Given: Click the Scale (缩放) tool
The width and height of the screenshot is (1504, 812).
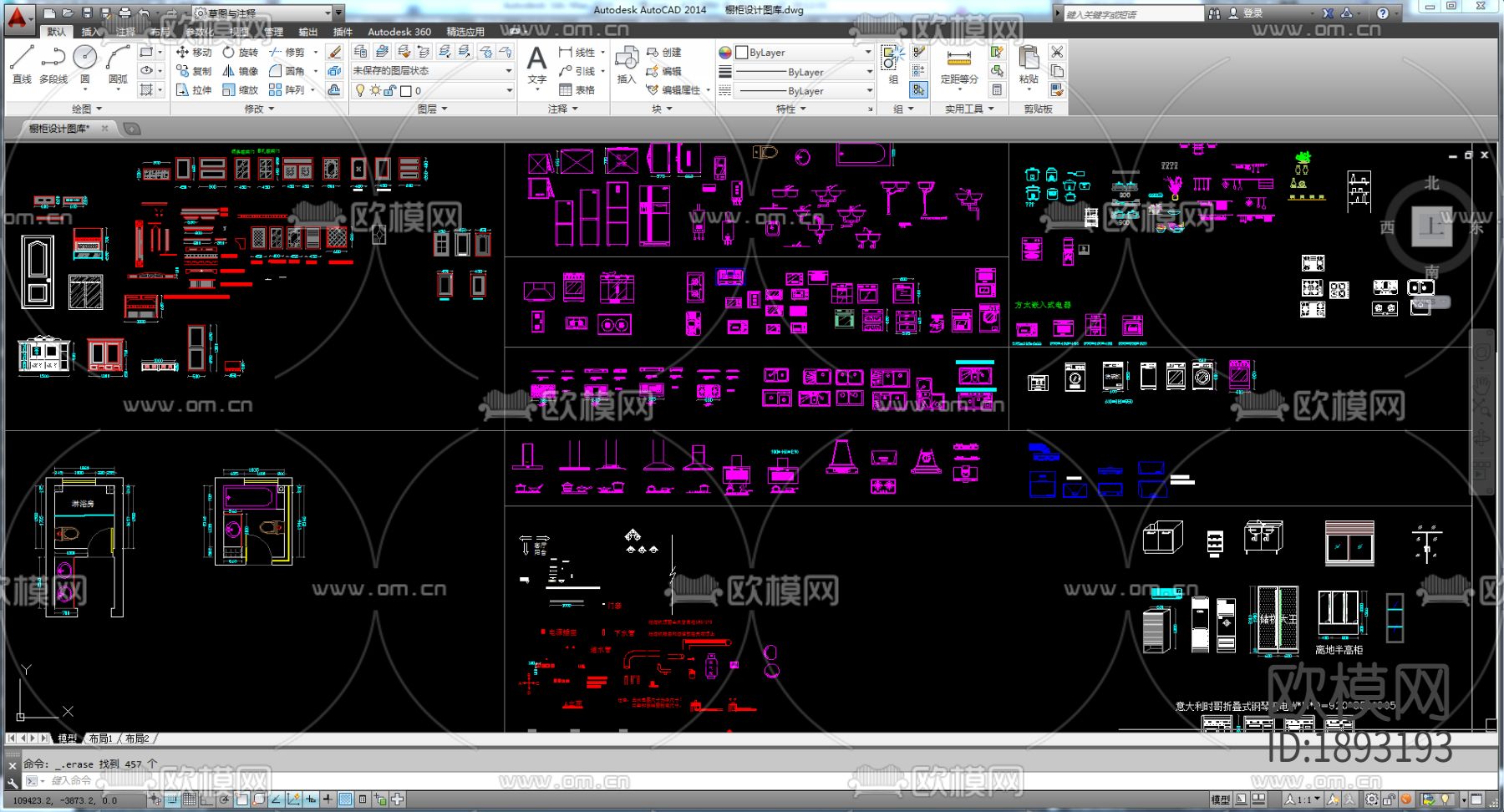Looking at the screenshot, I should pos(240,90).
